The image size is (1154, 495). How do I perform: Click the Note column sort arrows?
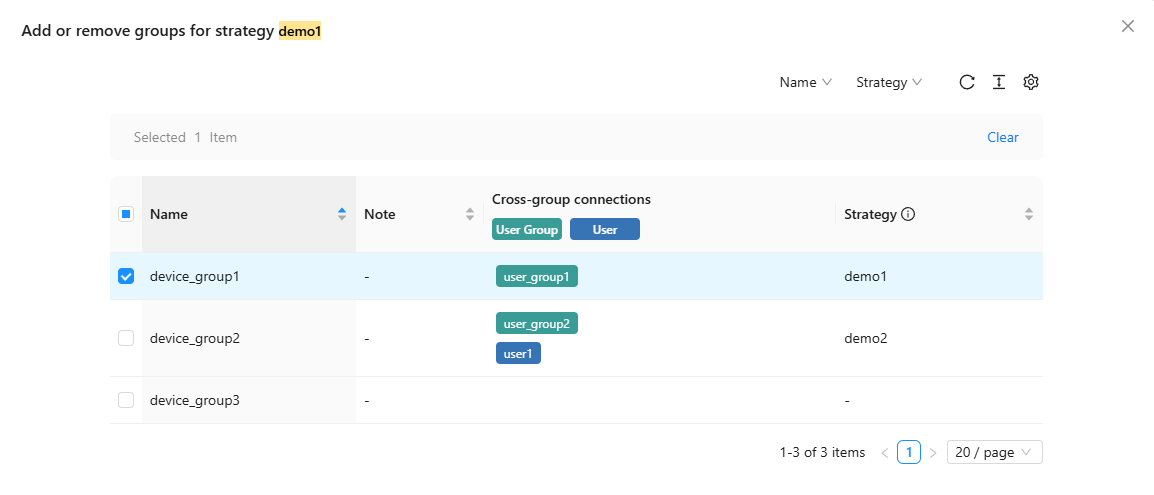pos(470,214)
